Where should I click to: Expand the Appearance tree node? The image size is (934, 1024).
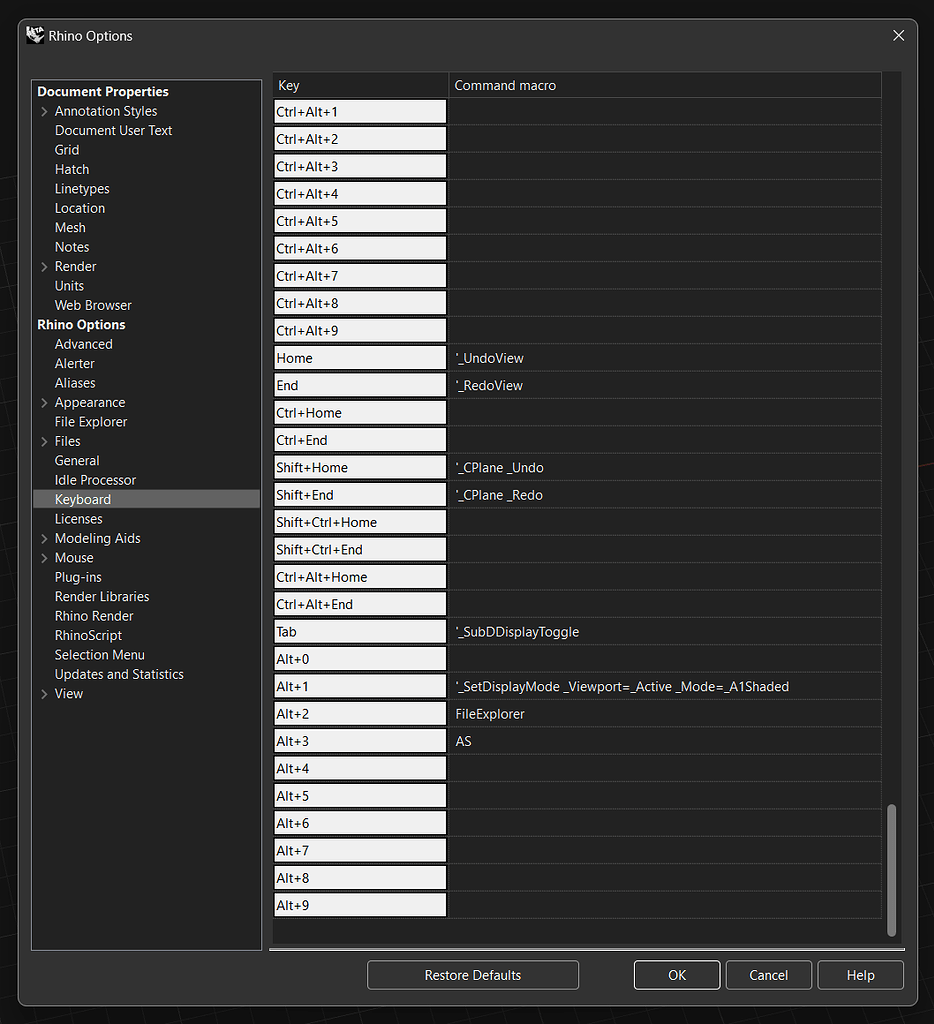point(44,403)
